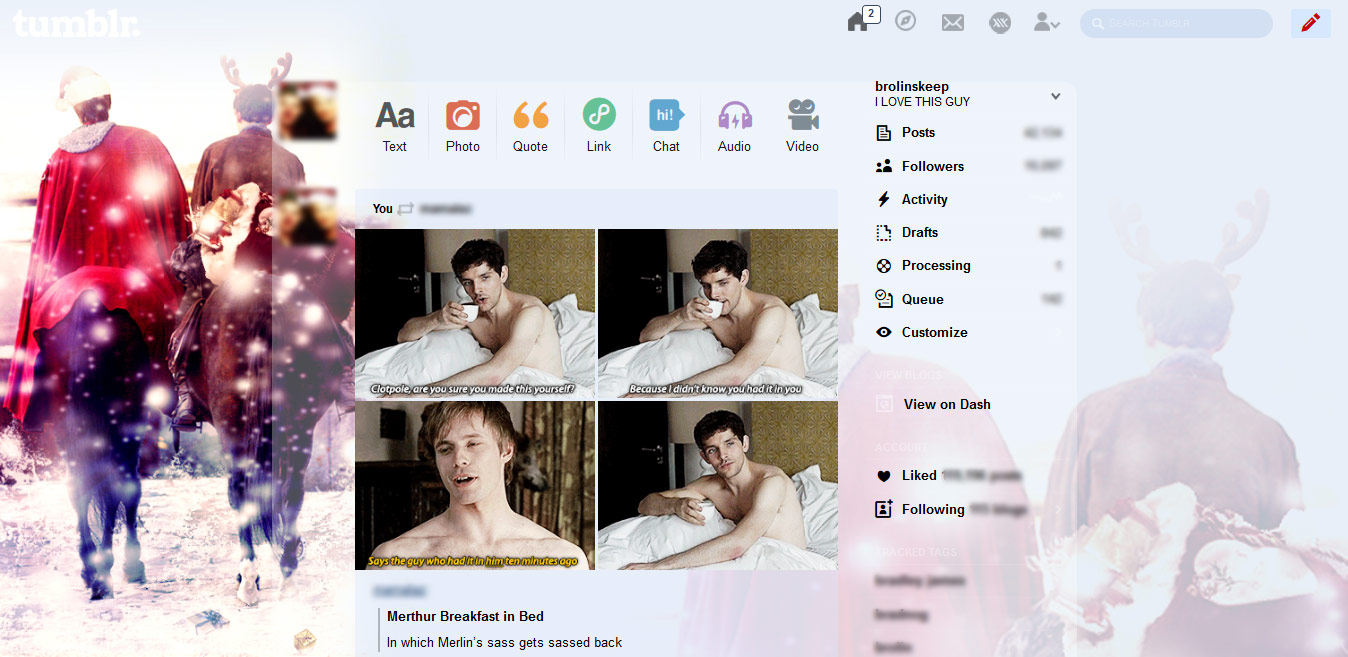Image resolution: width=1348 pixels, height=657 pixels.
Task: Expand the brolinskeep blog chevron
Action: 1055,96
